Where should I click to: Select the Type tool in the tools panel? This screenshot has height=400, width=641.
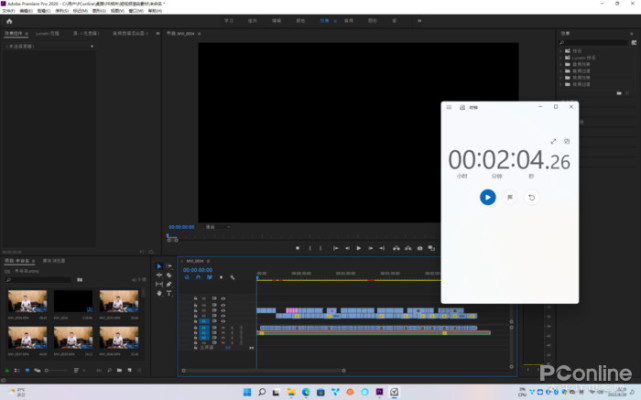pyautogui.click(x=168, y=294)
